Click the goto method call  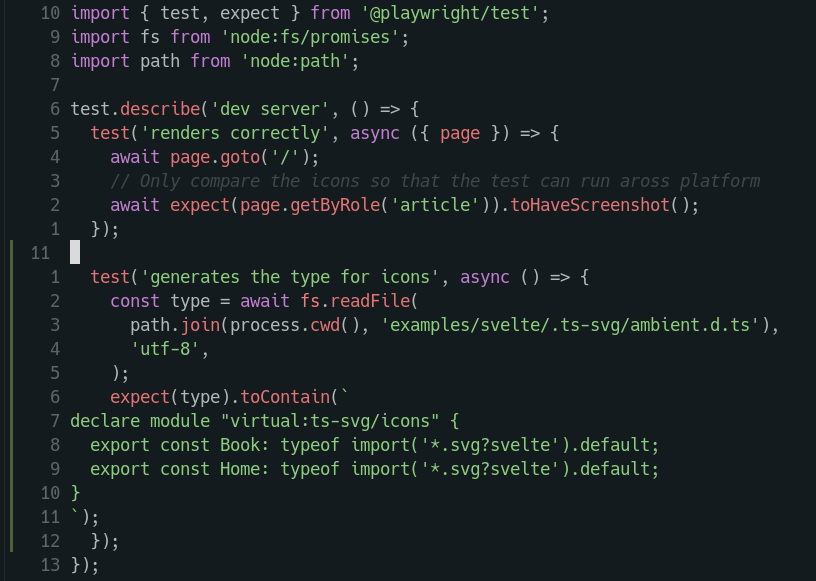tap(240, 157)
